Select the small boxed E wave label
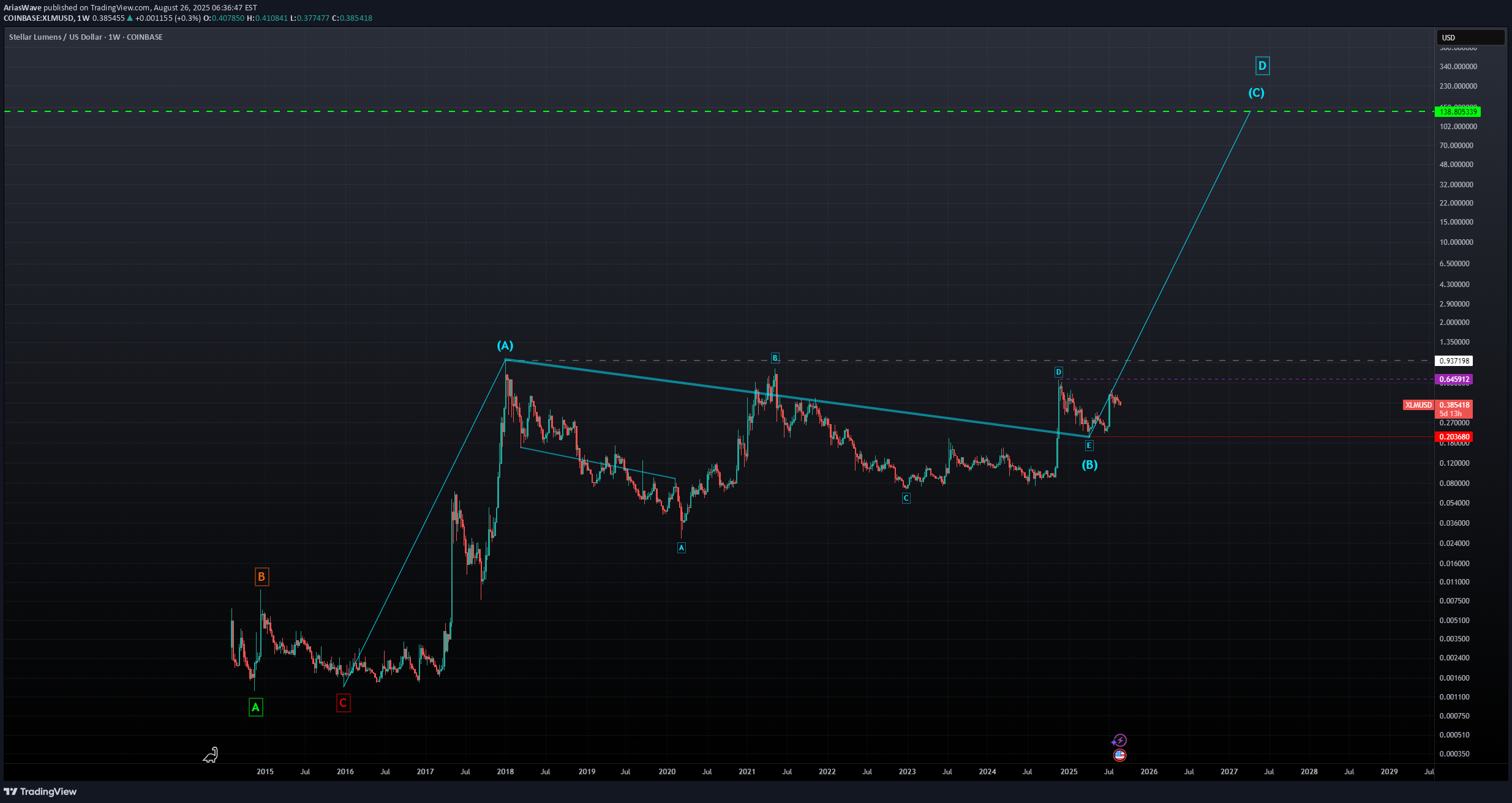The width and height of the screenshot is (1512, 803). tap(1089, 446)
